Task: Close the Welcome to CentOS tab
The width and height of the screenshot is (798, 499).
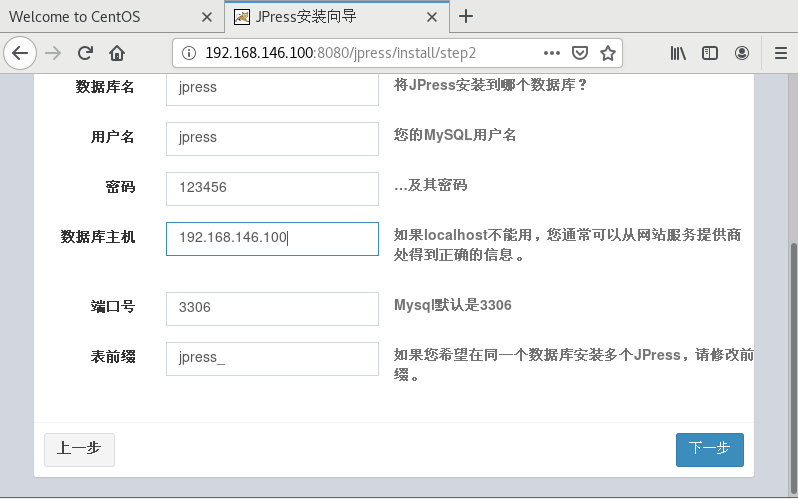Action: coord(207,17)
